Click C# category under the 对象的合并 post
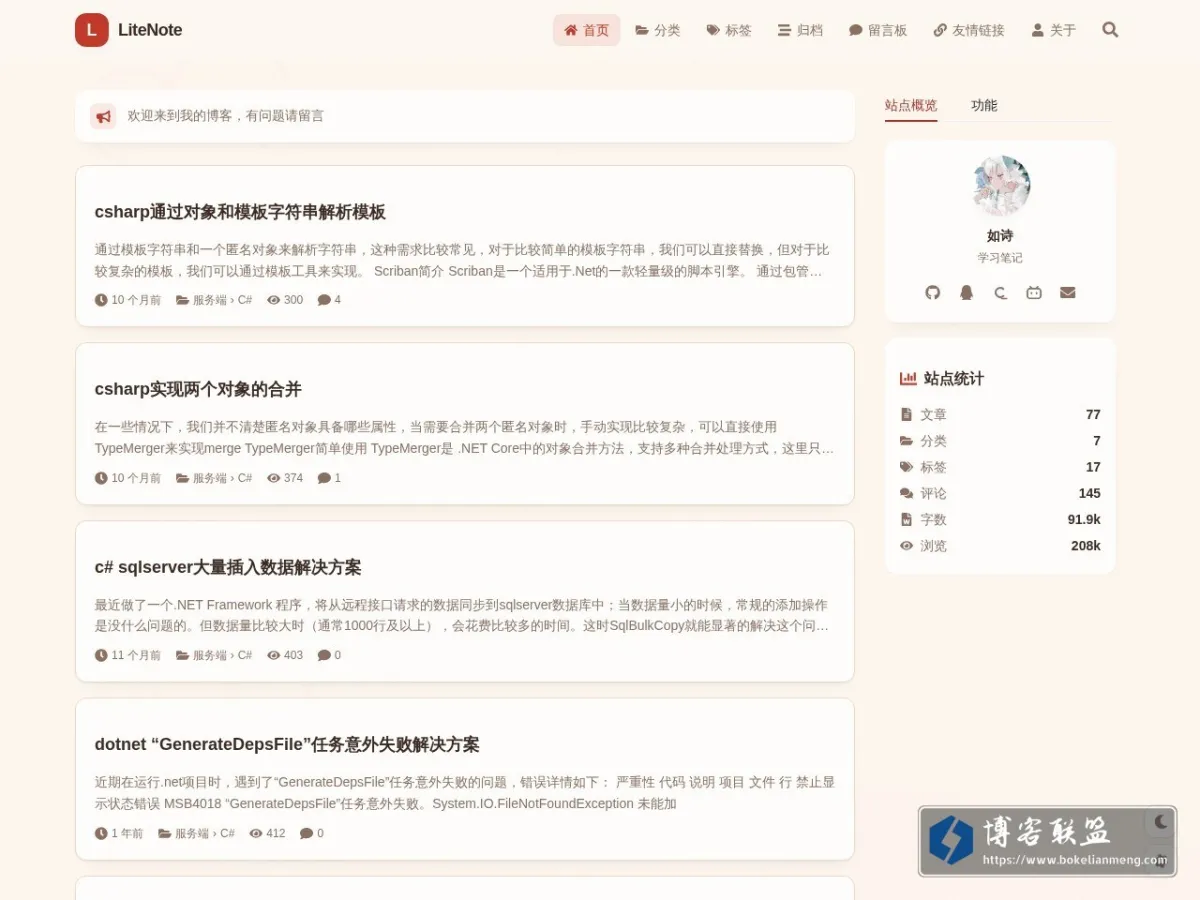 pyautogui.click(x=245, y=478)
